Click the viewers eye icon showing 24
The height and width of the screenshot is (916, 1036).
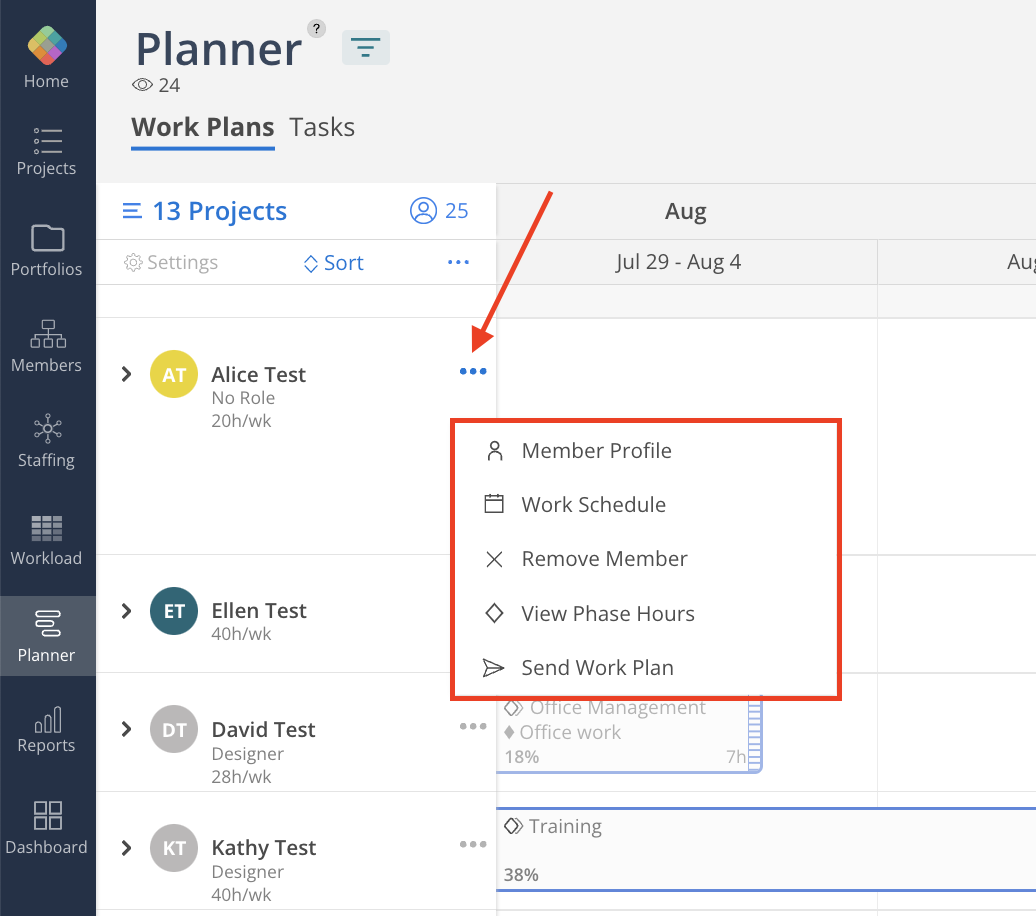coord(141,86)
